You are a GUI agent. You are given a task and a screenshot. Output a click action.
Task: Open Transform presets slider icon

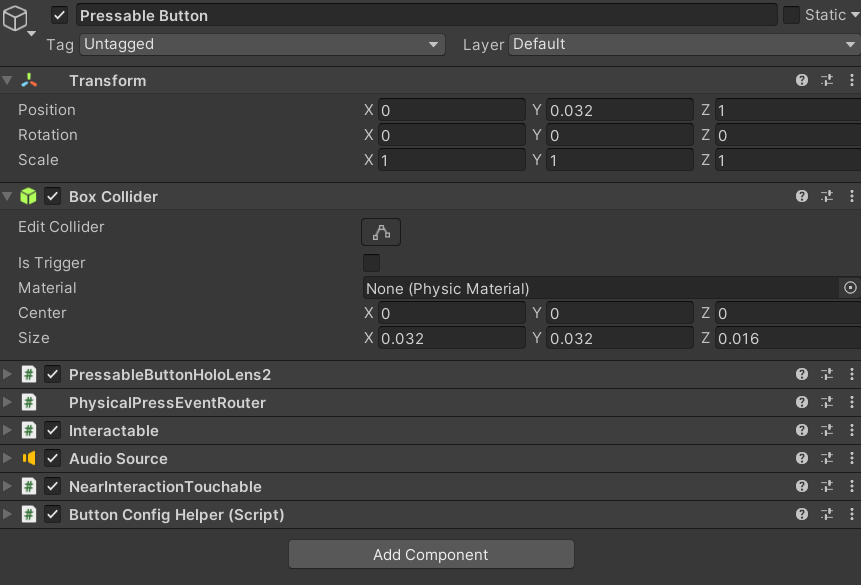pos(827,80)
